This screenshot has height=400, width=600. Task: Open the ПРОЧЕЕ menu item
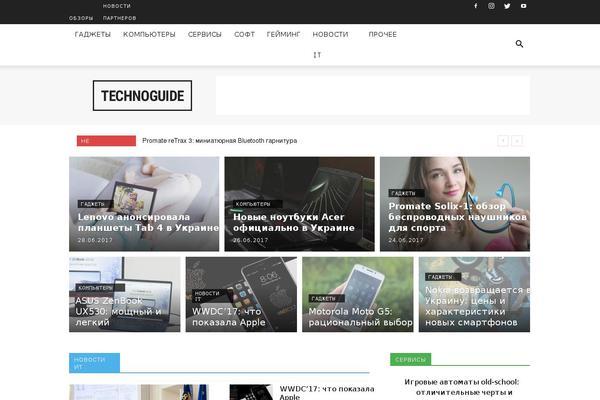(383, 34)
